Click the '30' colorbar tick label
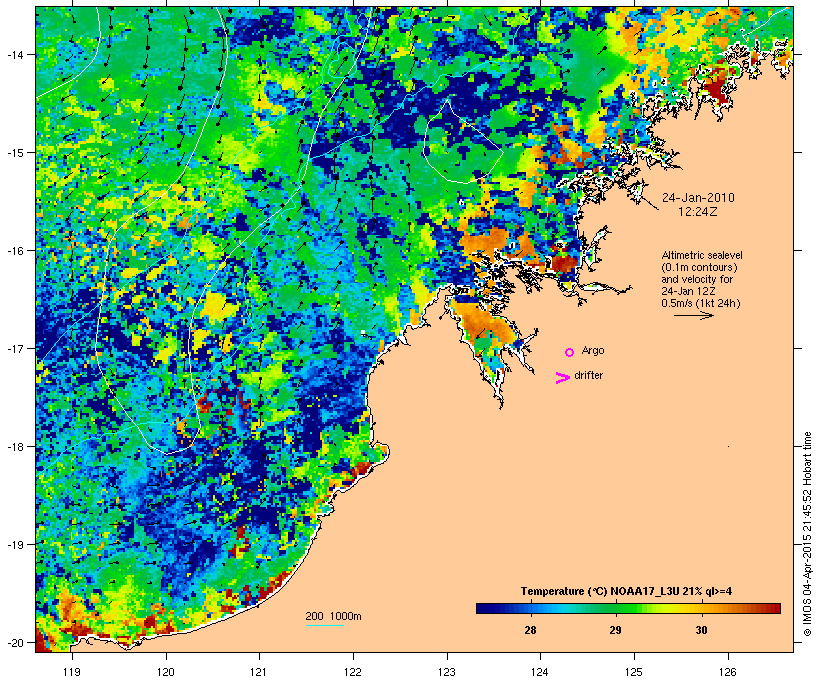Viewport: 820px width, 680px height. (701, 630)
